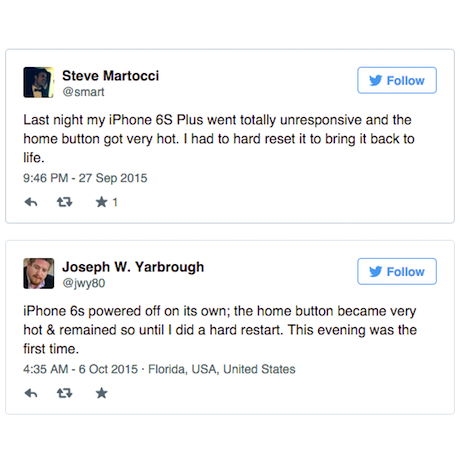Follow Joseph W. Yarbrough
This screenshot has height=450, width=460.
pos(397,271)
